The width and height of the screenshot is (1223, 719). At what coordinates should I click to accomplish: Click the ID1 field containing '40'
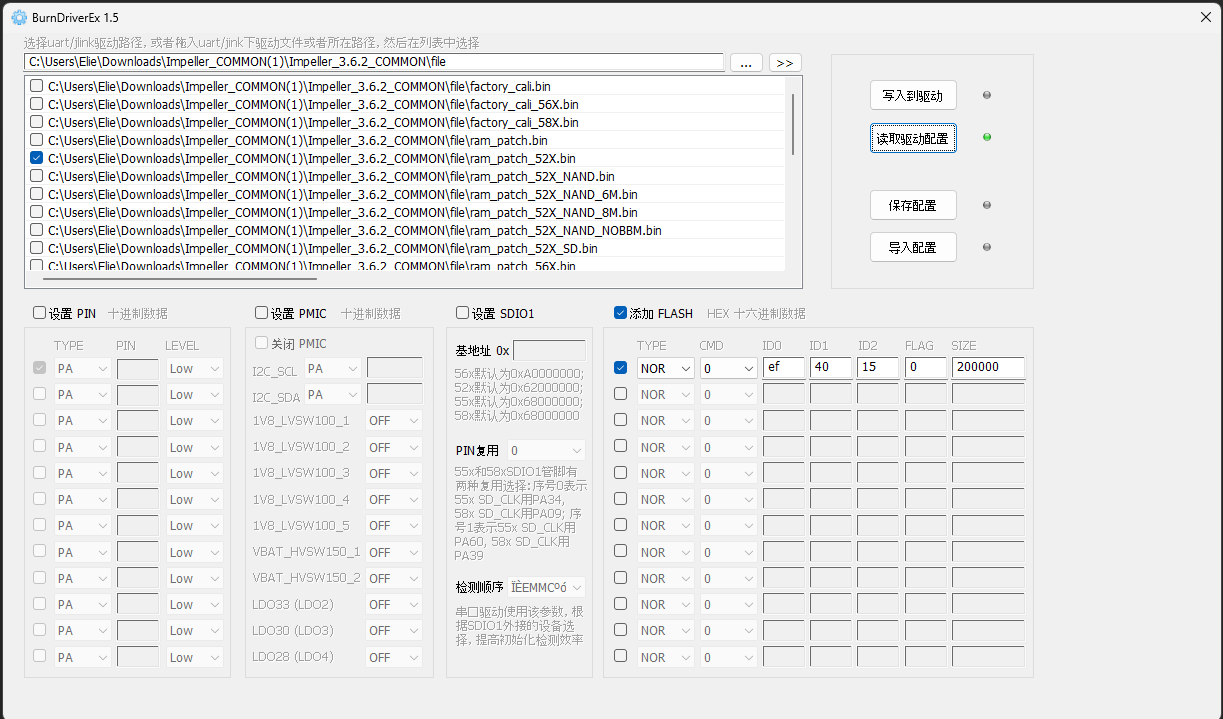(x=831, y=367)
